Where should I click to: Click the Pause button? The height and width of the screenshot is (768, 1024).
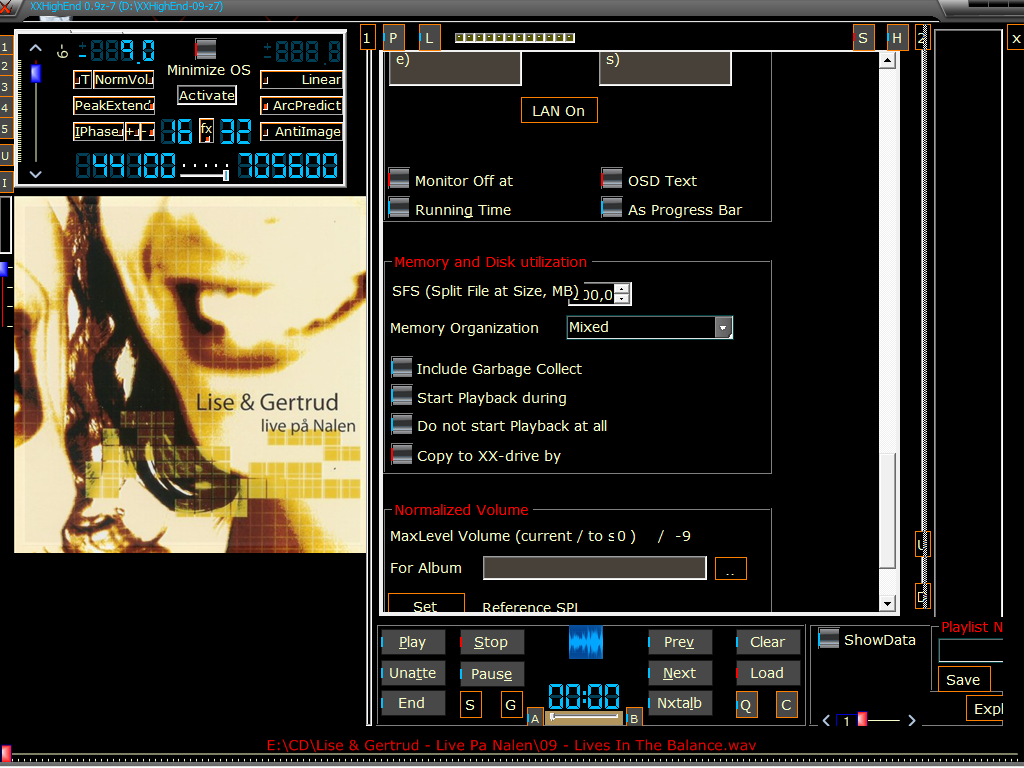click(x=492, y=673)
